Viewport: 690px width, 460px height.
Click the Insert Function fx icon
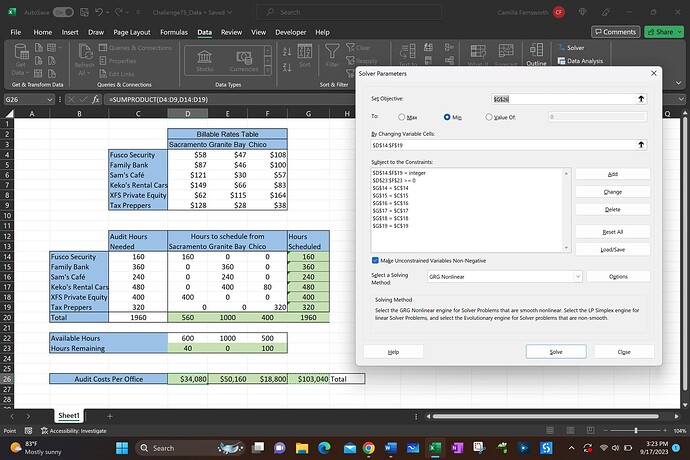pos(95,99)
